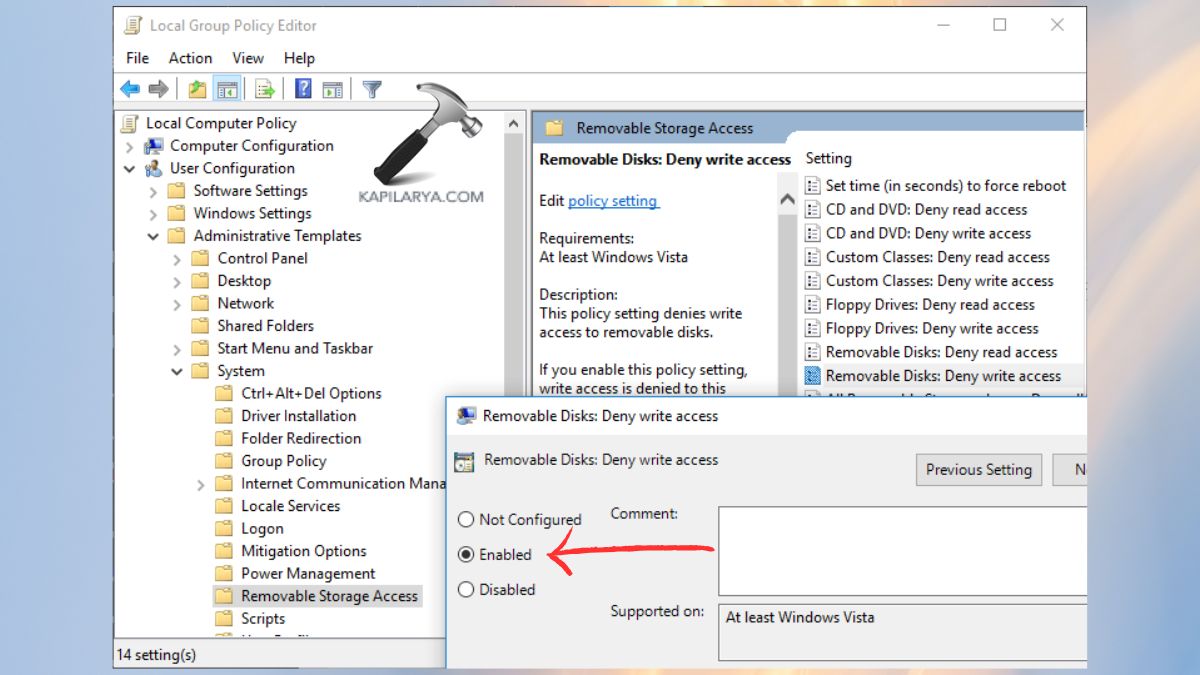This screenshot has height=675, width=1200.
Task: Toggle the Show/Hide Action Pane icon
Action: [x=333, y=89]
